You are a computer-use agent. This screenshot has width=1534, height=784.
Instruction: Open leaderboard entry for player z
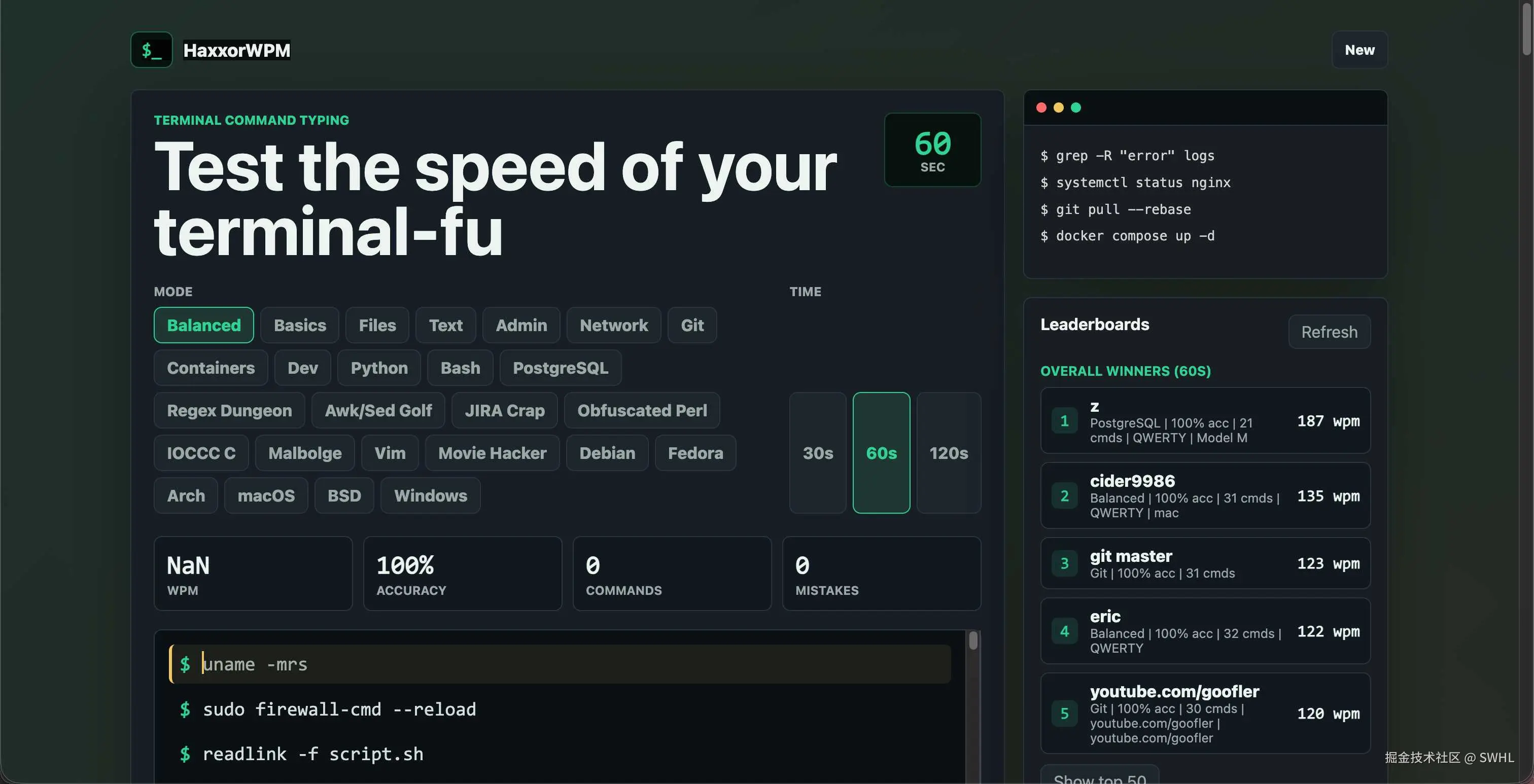1205,421
